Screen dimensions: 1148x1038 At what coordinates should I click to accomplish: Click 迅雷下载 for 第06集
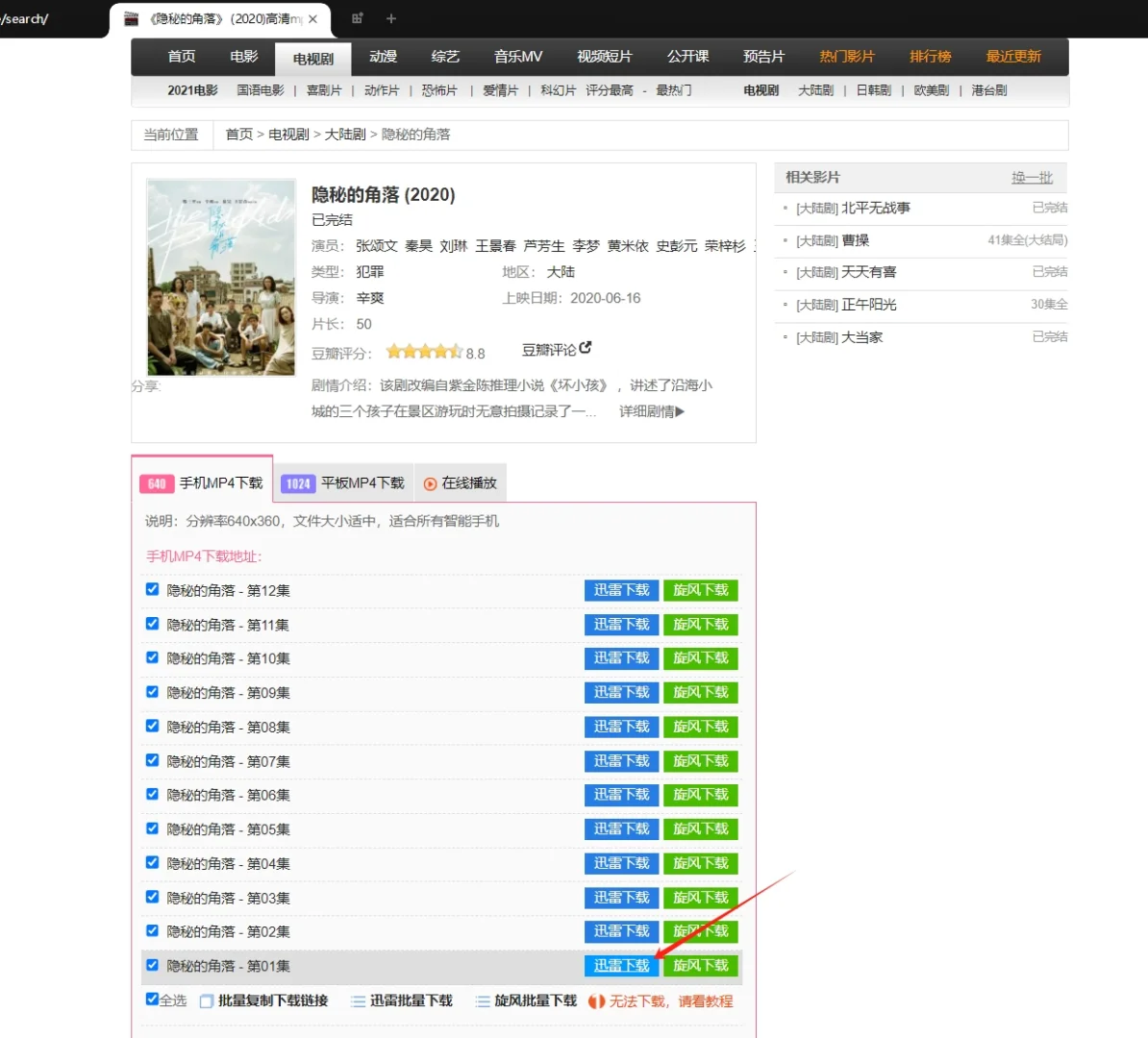pos(621,795)
